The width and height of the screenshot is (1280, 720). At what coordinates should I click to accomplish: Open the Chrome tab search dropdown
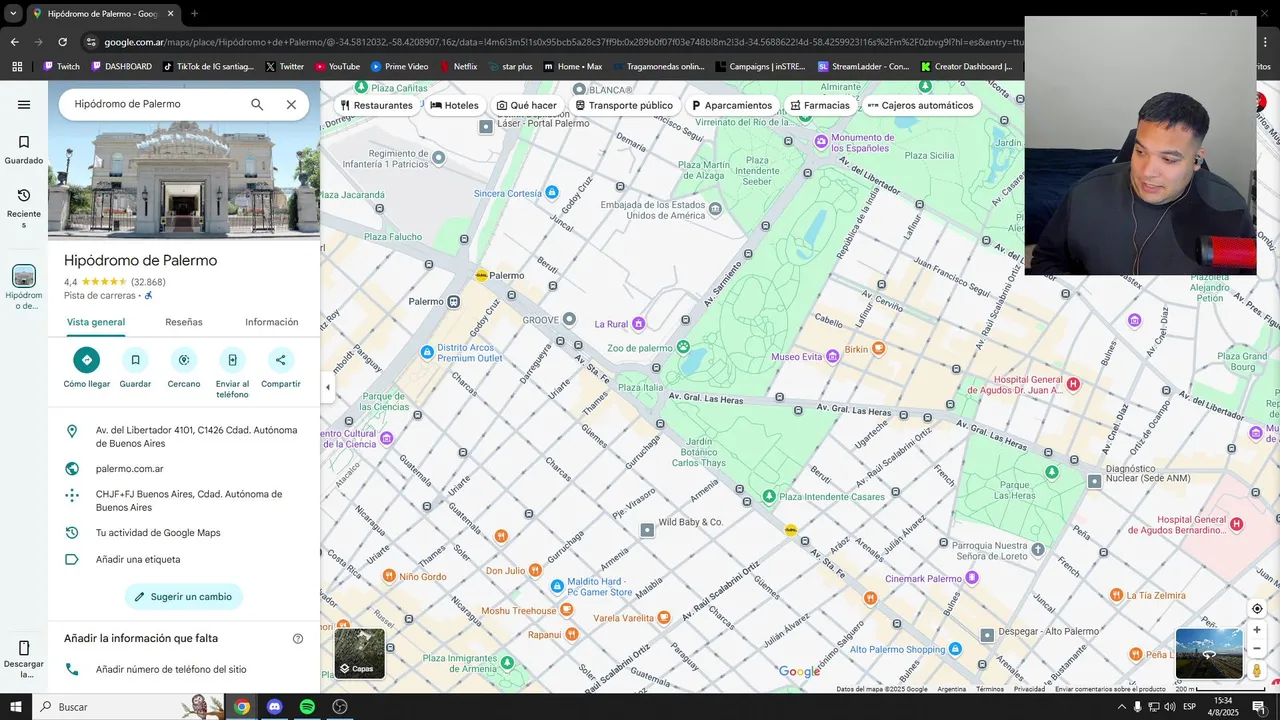[13, 14]
